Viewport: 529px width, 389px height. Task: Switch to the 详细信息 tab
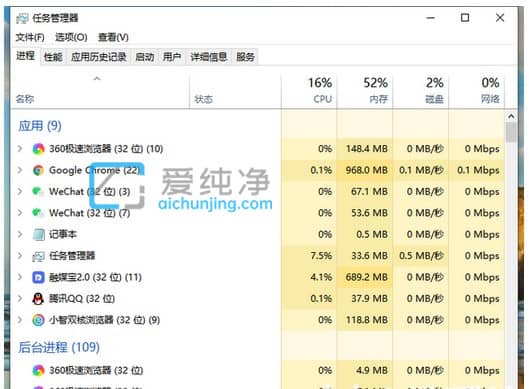(209, 57)
